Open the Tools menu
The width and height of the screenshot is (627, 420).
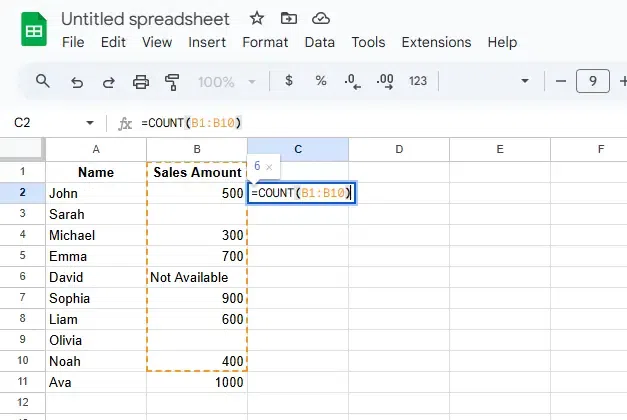368,42
